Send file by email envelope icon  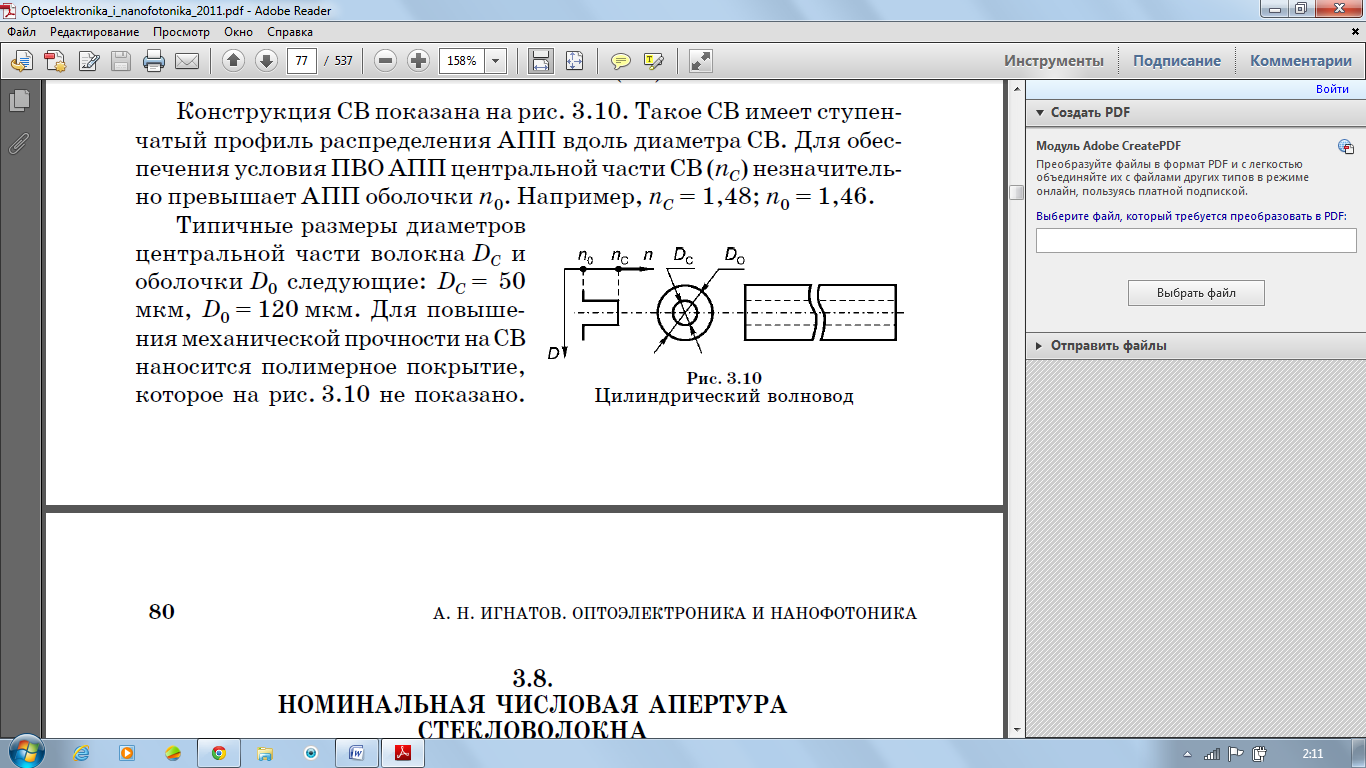click(x=187, y=61)
